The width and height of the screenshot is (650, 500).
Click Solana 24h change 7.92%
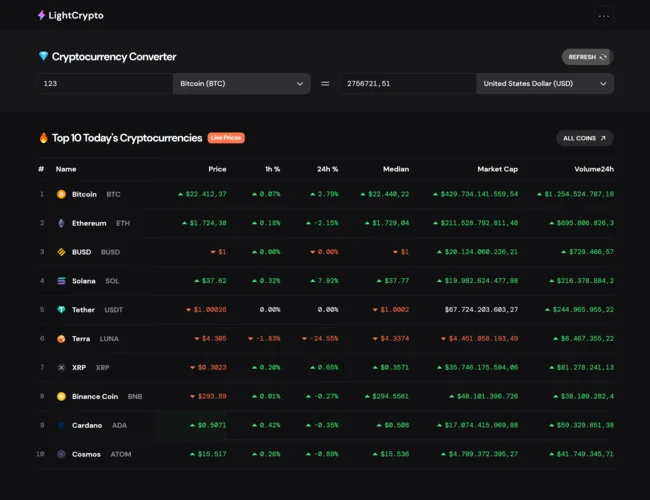pyautogui.click(x=328, y=281)
